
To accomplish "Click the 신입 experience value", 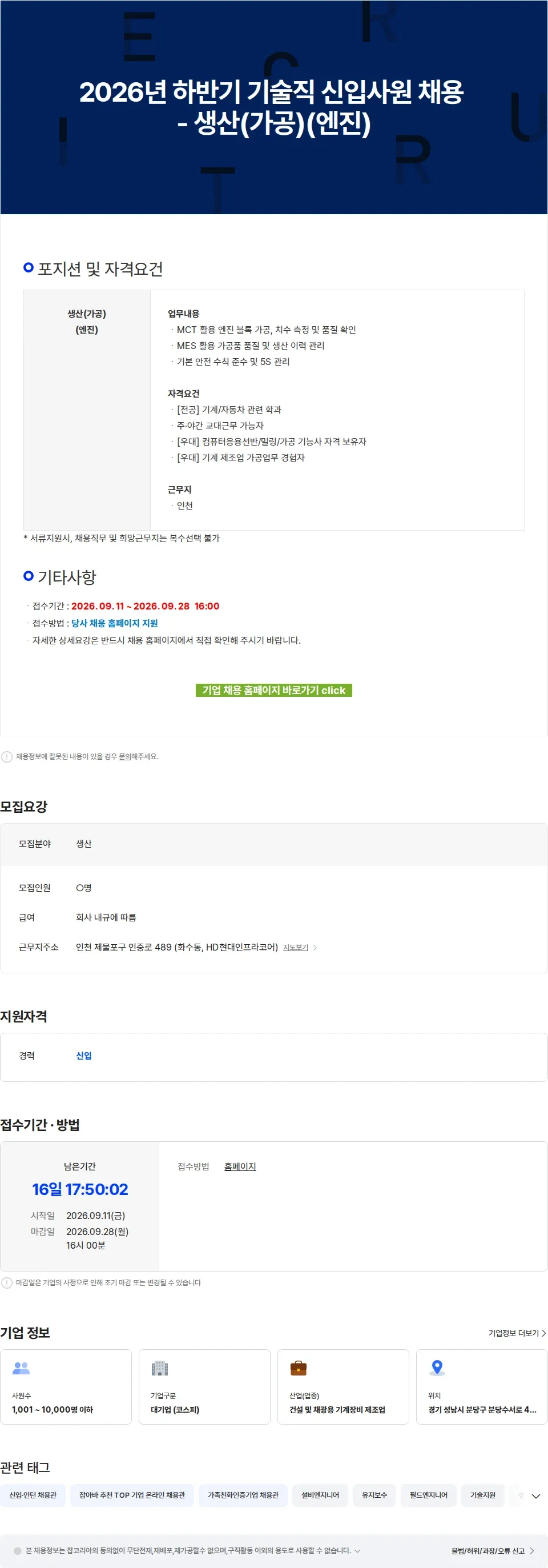I will tap(84, 1056).
